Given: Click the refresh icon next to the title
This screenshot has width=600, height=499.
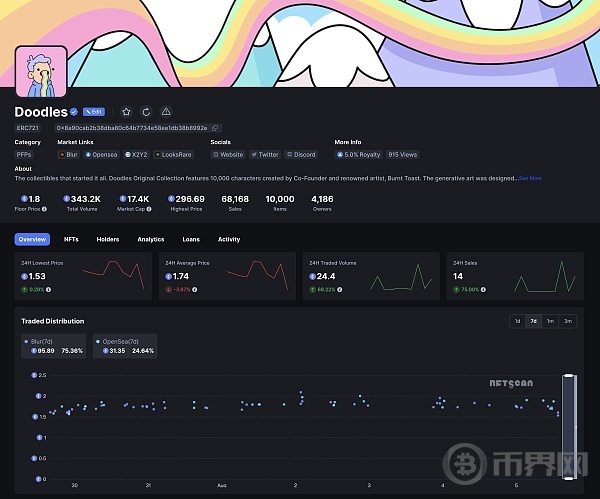Looking at the screenshot, I should tap(146, 112).
